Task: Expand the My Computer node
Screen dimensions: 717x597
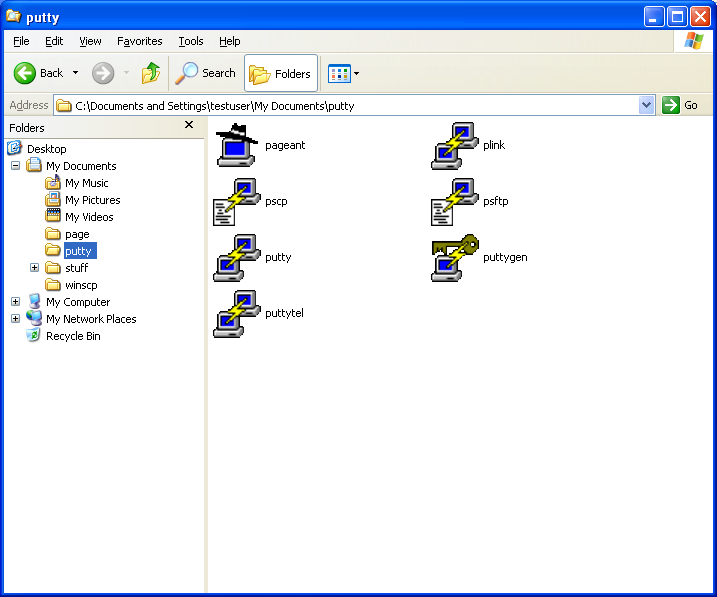Action: click(16, 302)
